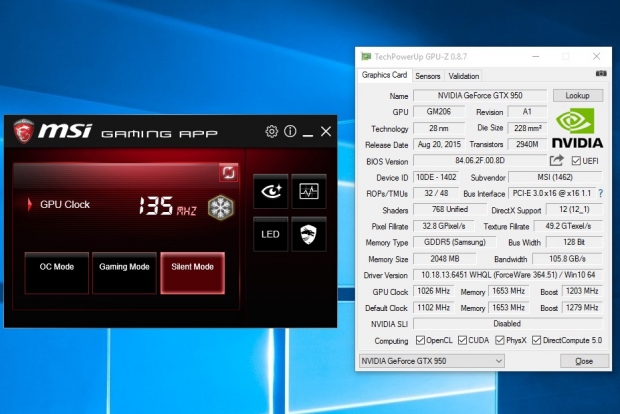Click the refresh icon in GPU Clock panel

pos(229,173)
